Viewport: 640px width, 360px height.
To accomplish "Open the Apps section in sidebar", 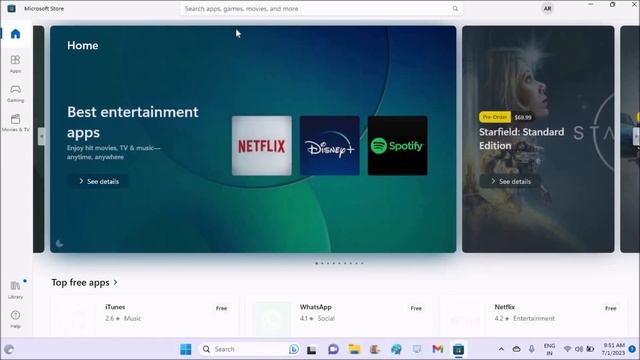I will [x=16, y=64].
